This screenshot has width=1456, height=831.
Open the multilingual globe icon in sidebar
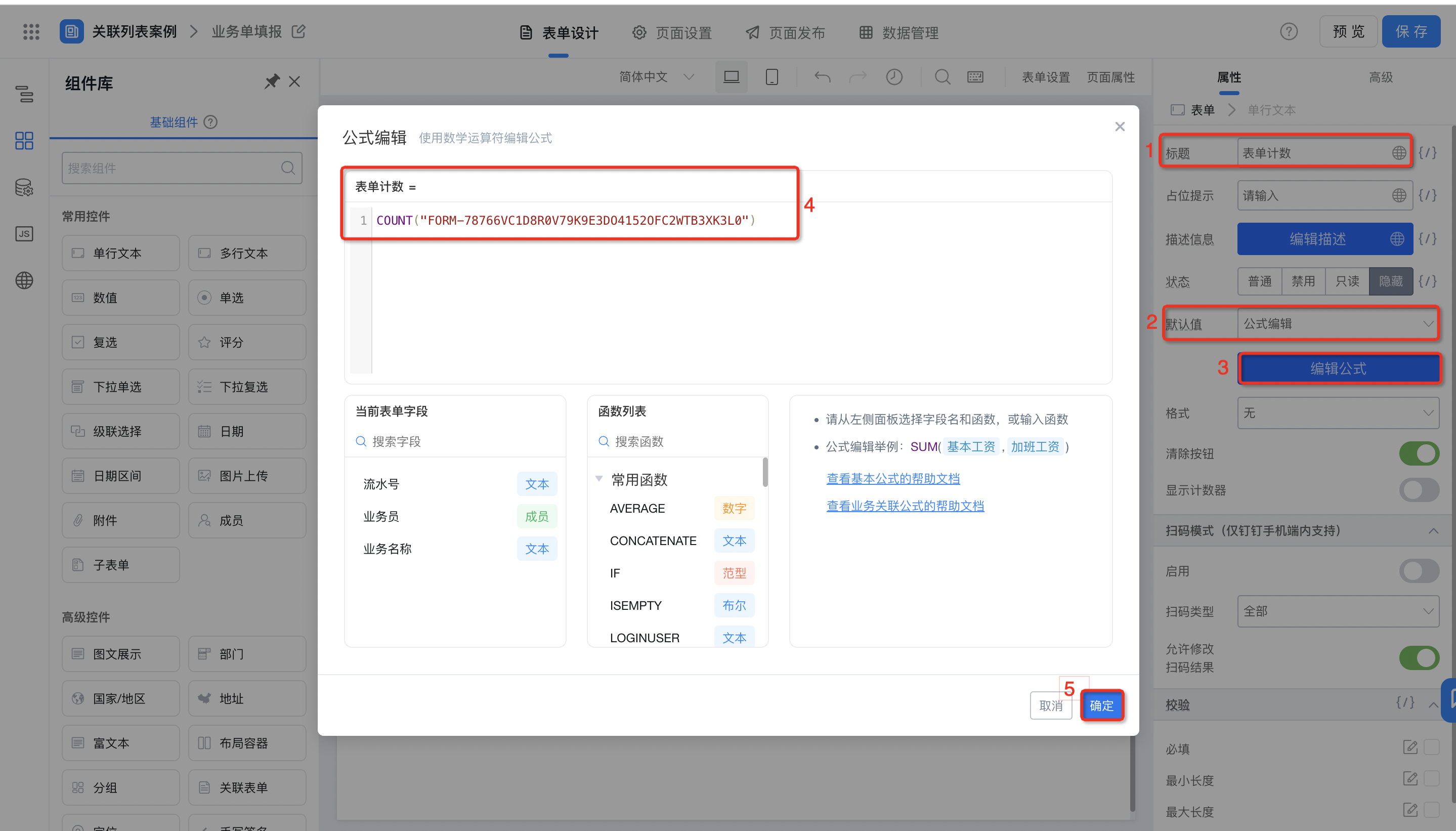tap(24, 280)
